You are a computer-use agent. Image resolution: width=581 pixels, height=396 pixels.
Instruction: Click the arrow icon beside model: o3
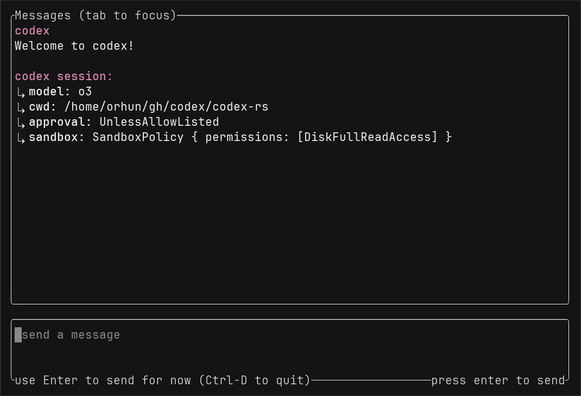click(x=21, y=92)
